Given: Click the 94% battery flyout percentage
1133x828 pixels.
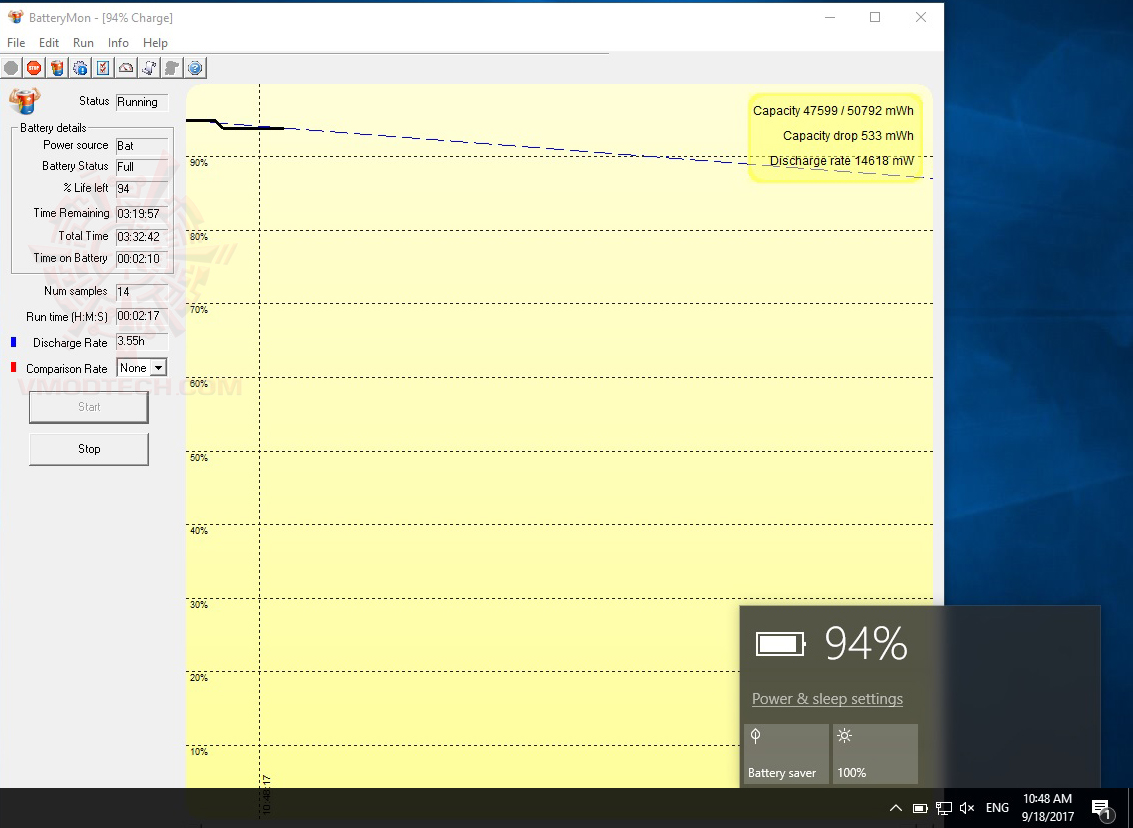Looking at the screenshot, I should (866, 643).
